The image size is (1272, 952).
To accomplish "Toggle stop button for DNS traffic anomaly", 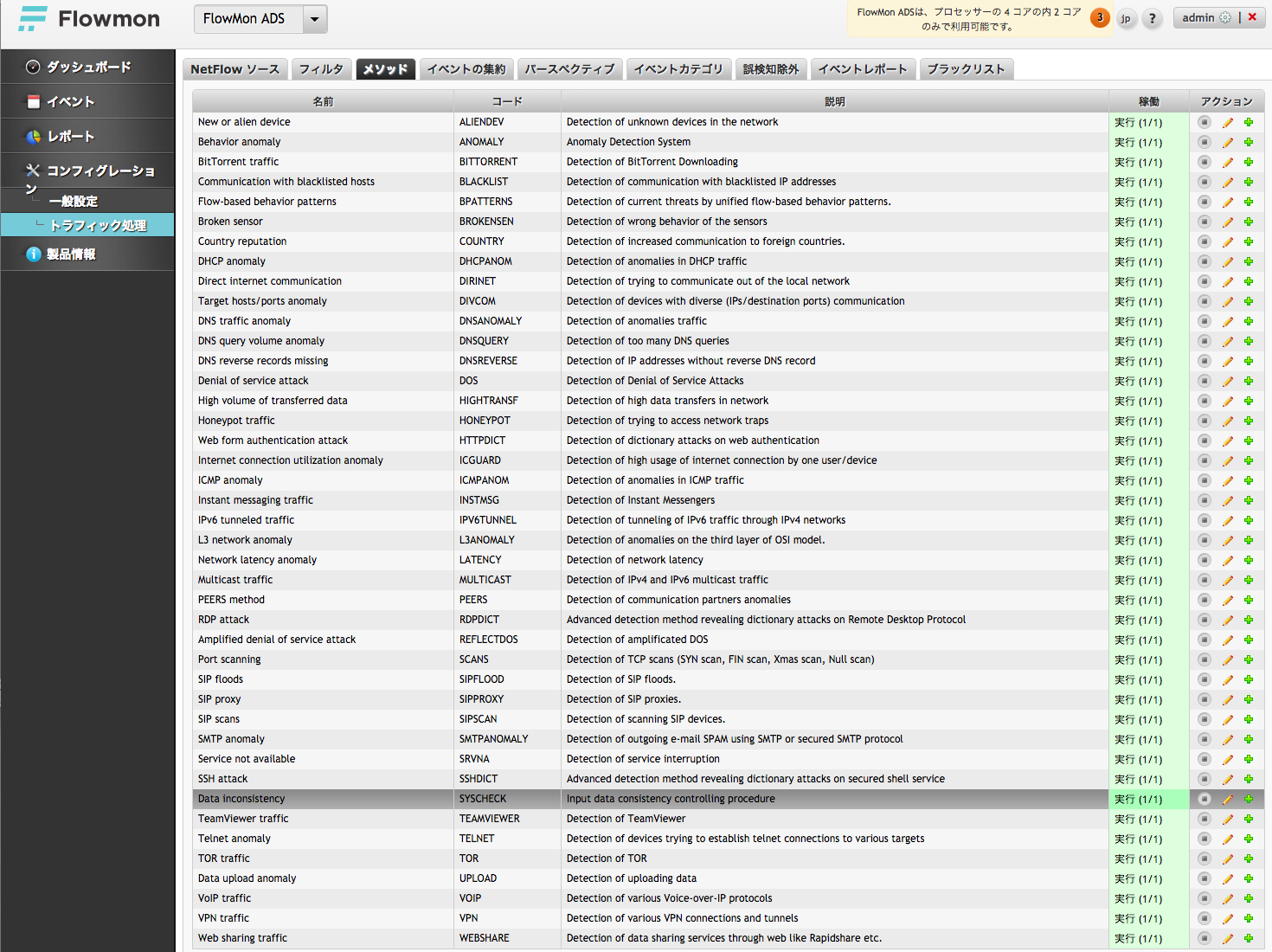I will pyautogui.click(x=1204, y=321).
